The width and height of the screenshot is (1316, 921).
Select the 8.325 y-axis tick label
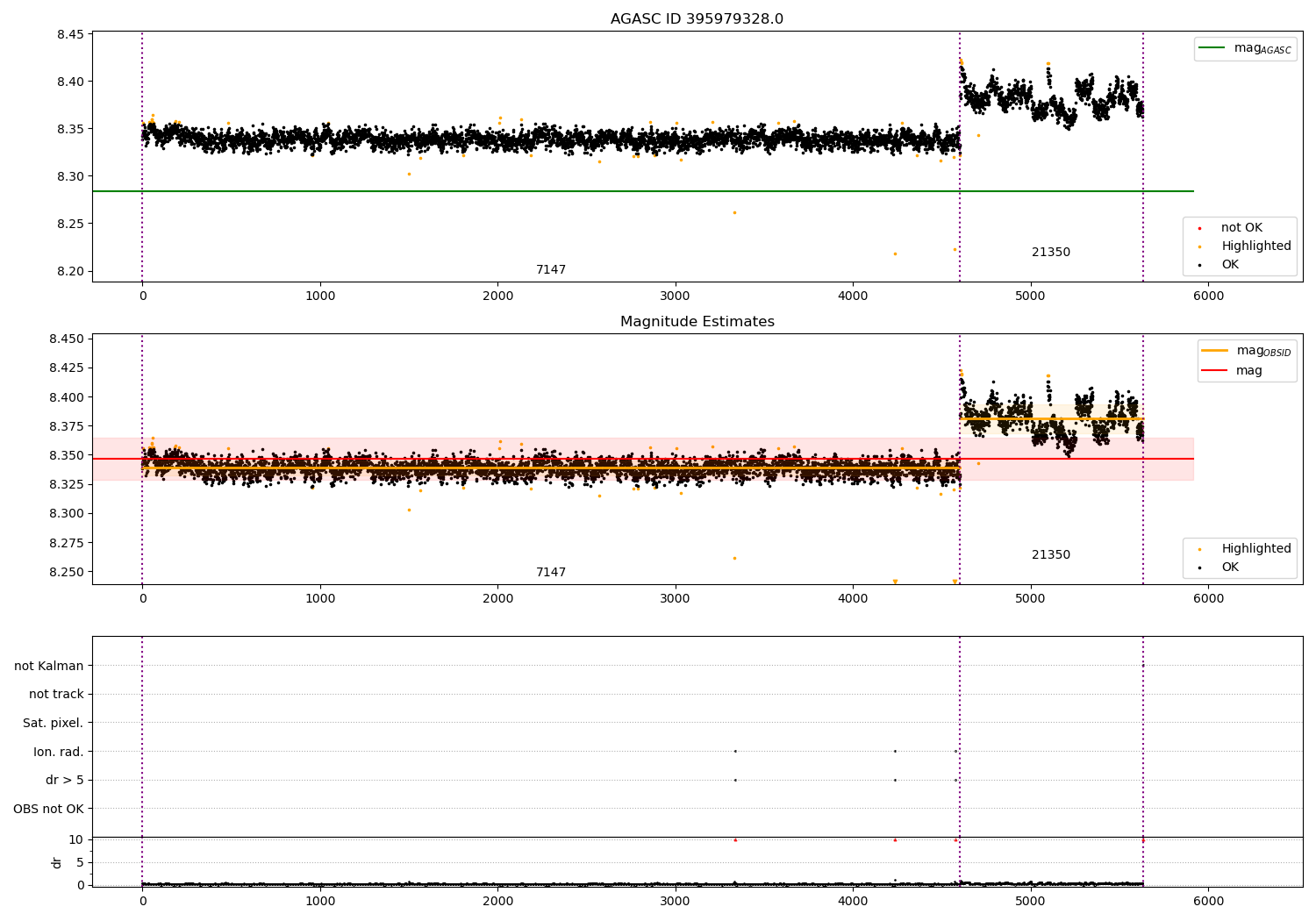(x=67, y=485)
